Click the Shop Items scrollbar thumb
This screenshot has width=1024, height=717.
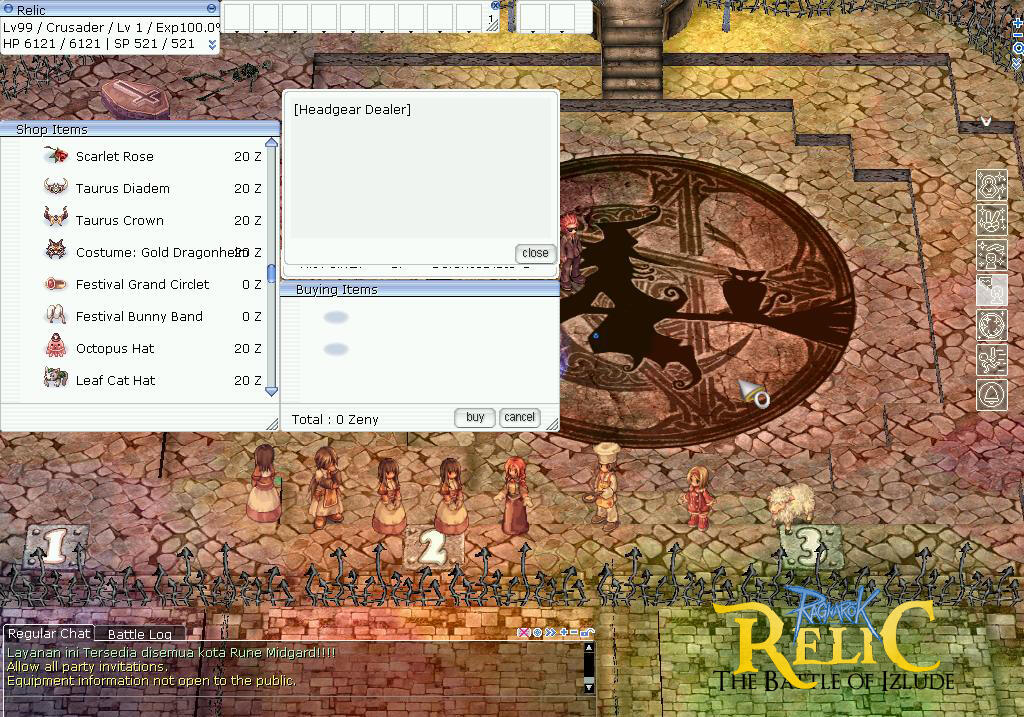tap(272, 274)
